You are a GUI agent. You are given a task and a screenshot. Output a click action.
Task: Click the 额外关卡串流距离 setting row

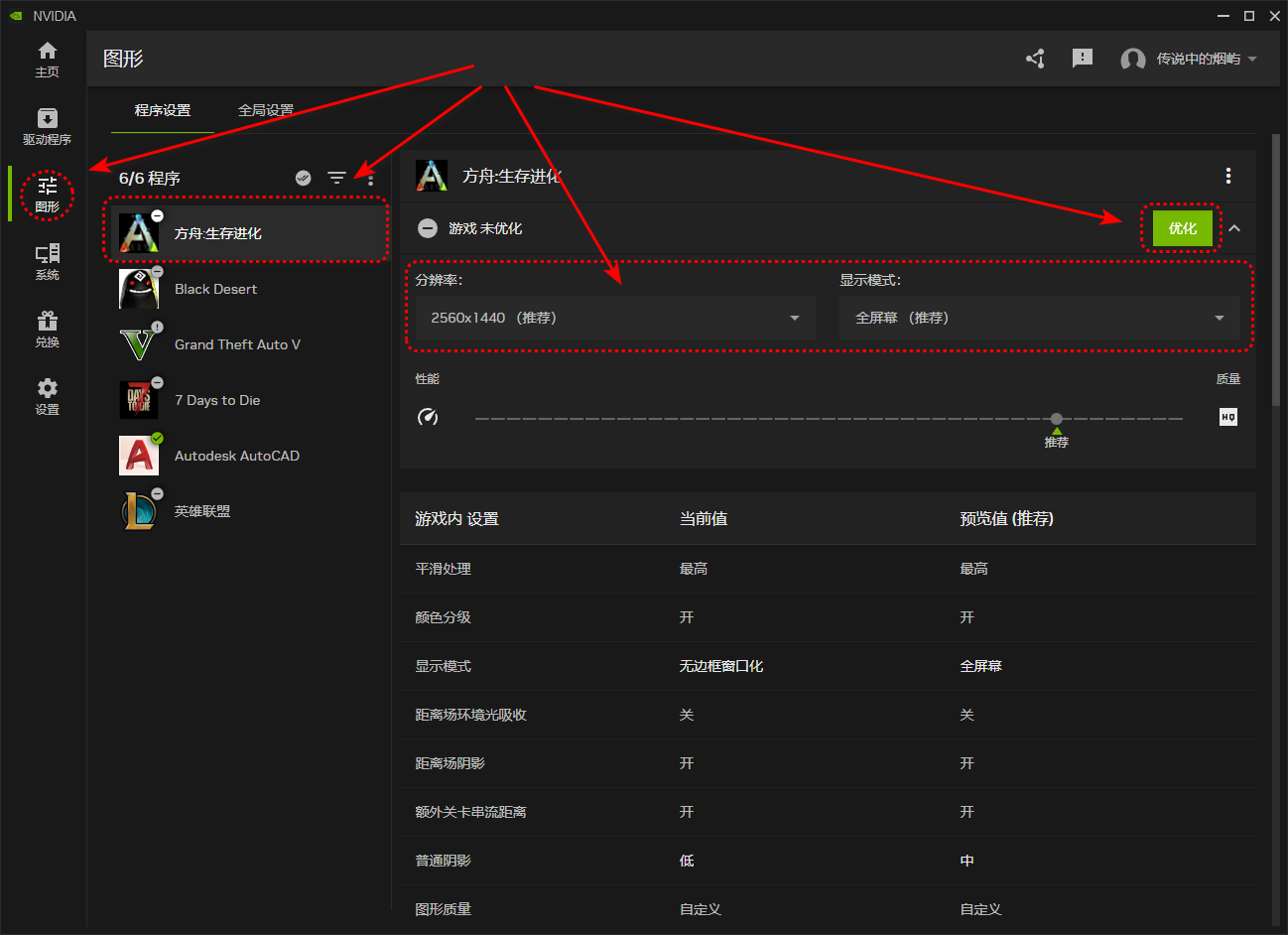click(x=828, y=812)
